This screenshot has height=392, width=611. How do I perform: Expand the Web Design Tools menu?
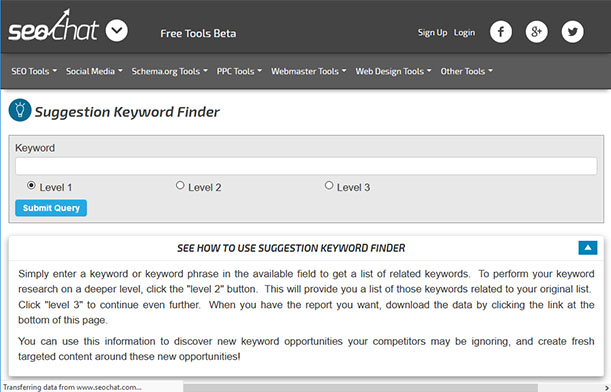pyautogui.click(x=393, y=71)
